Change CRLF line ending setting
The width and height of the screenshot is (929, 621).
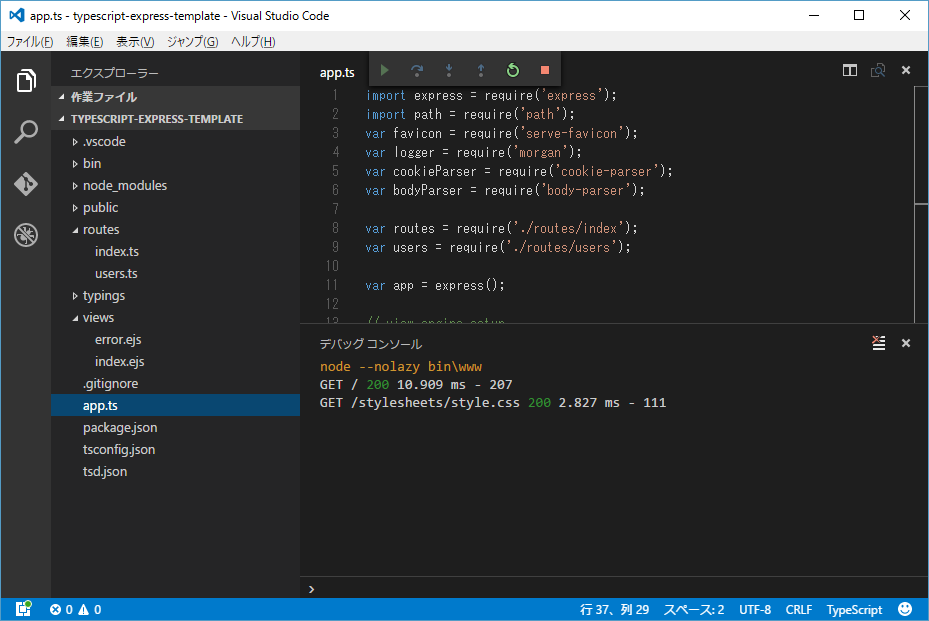coord(799,609)
